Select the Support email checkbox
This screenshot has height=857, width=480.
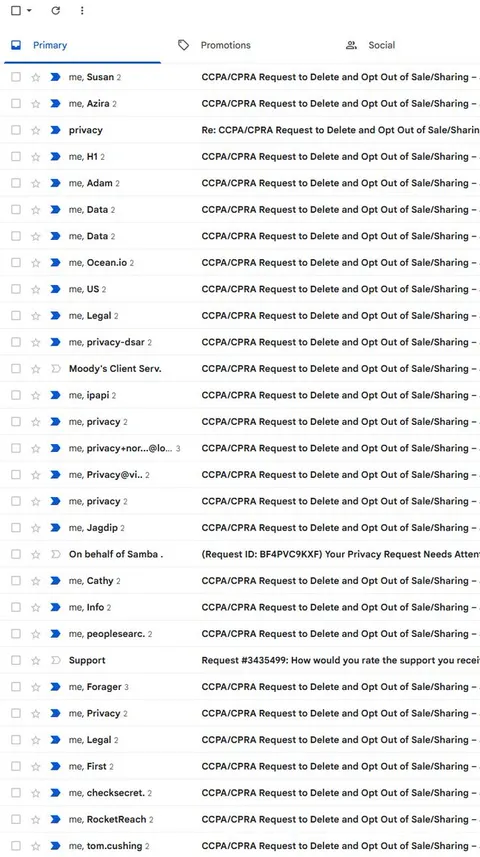tap(16, 660)
